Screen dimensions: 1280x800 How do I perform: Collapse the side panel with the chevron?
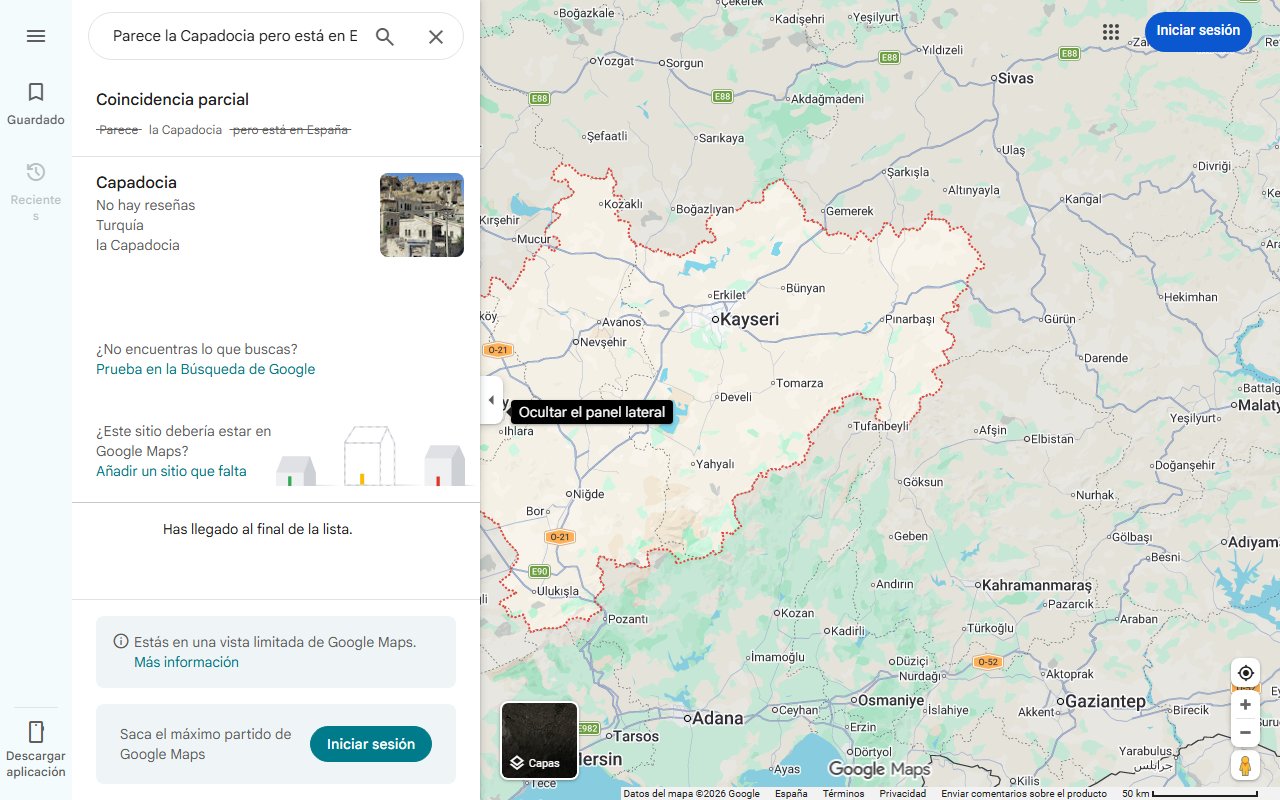(492, 399)
